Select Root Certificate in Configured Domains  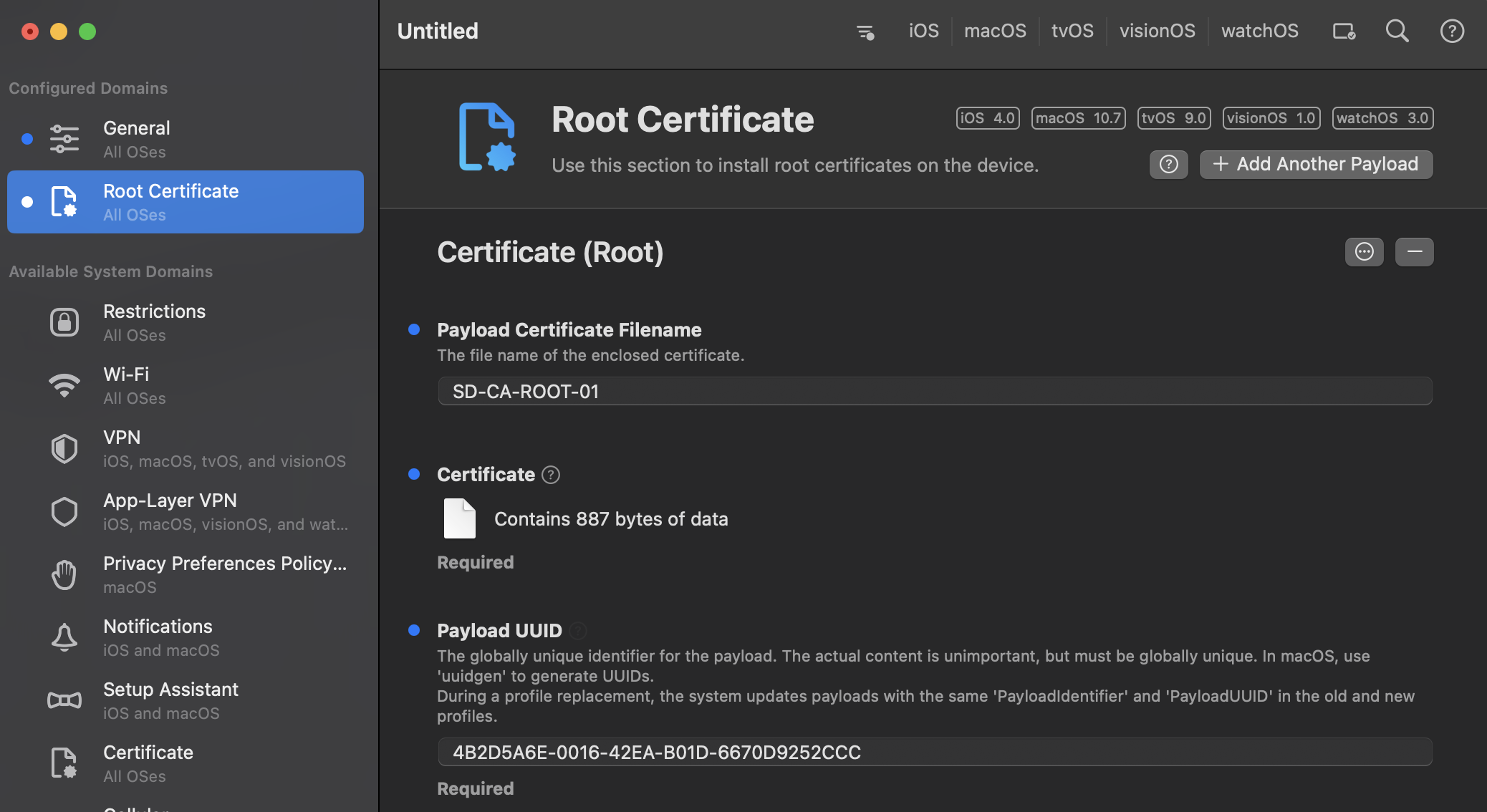click(x=186, y=202)
